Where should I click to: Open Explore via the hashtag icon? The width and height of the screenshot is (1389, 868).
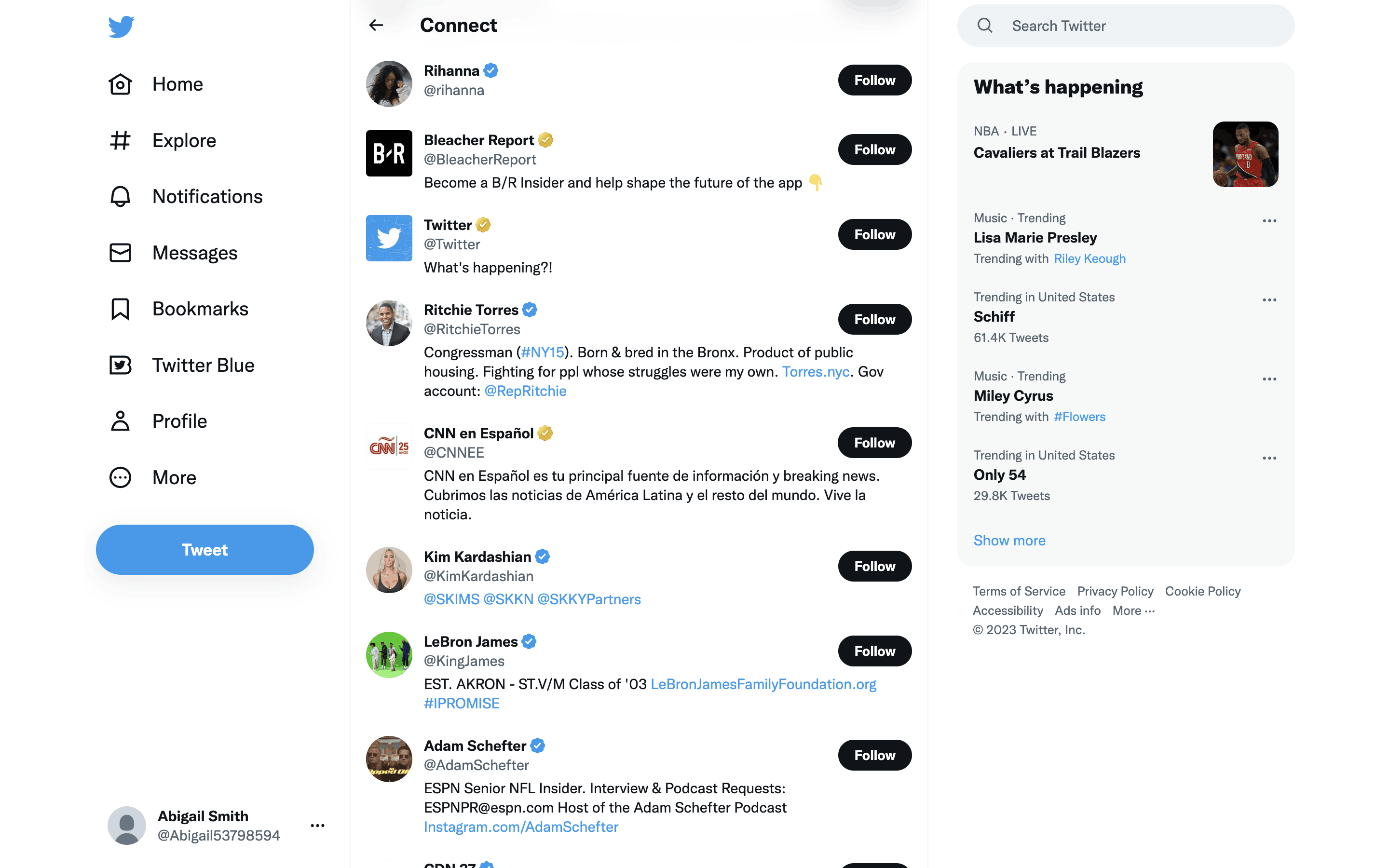pyautogui.click(x=120, y=141)
